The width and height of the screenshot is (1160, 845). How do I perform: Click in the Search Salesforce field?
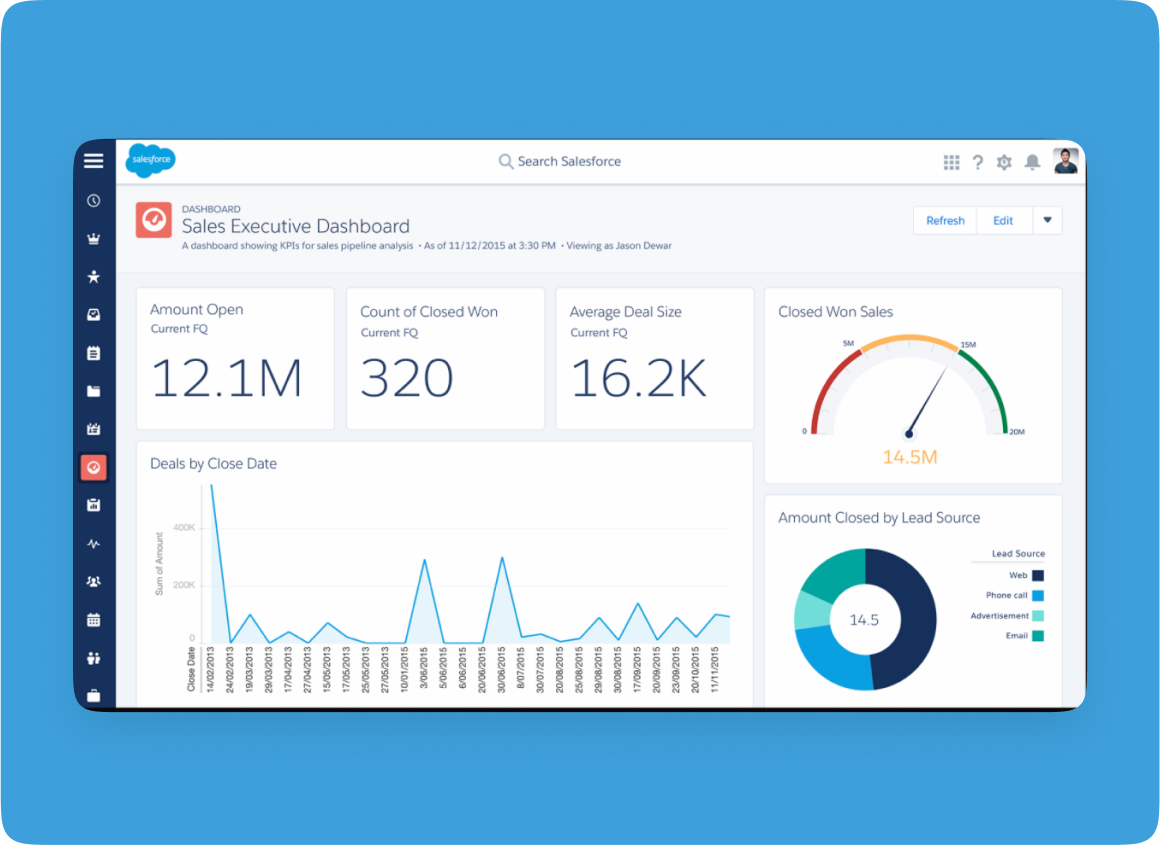pyautogui.click(x=568, y=161)
